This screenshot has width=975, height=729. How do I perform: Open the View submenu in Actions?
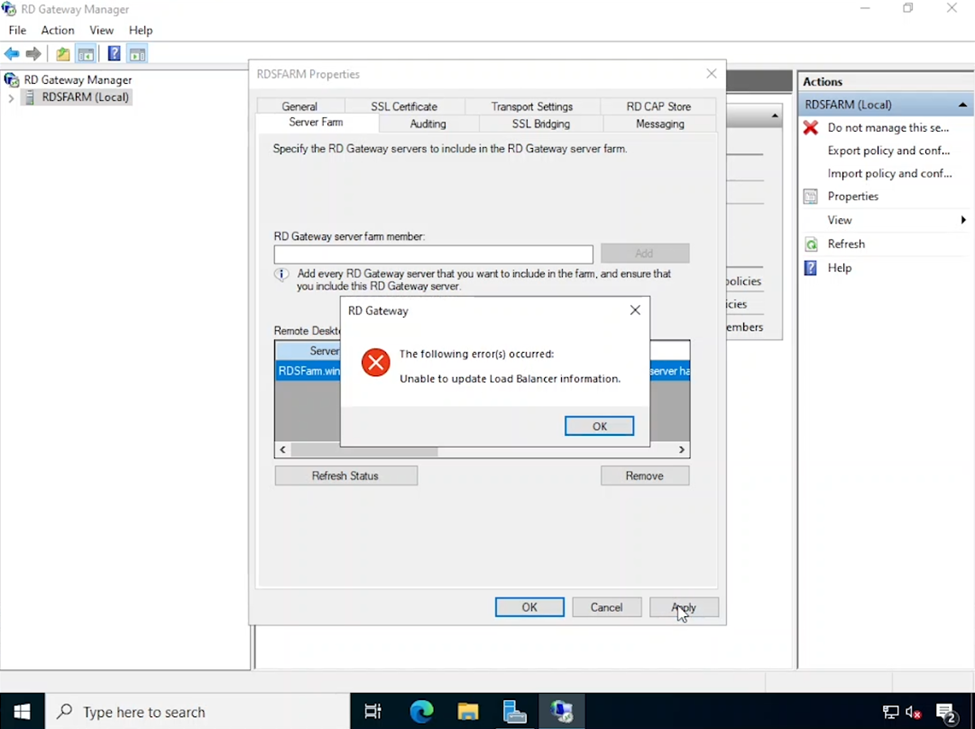point(840,219)
